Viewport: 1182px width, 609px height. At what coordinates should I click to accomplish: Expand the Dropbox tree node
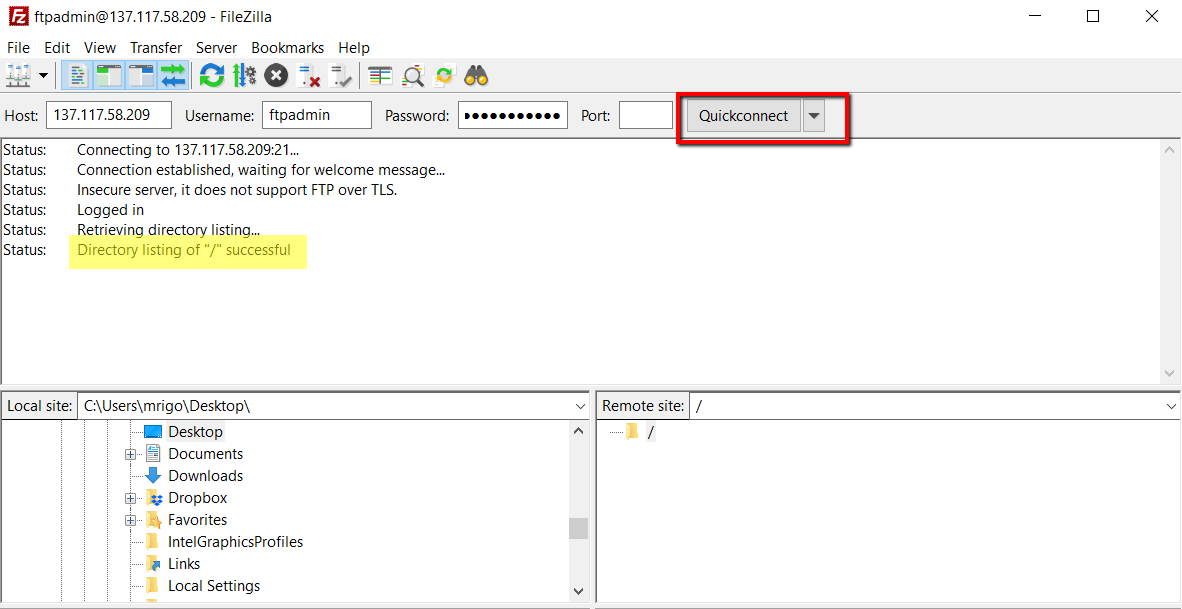click(x=130, y=498)
